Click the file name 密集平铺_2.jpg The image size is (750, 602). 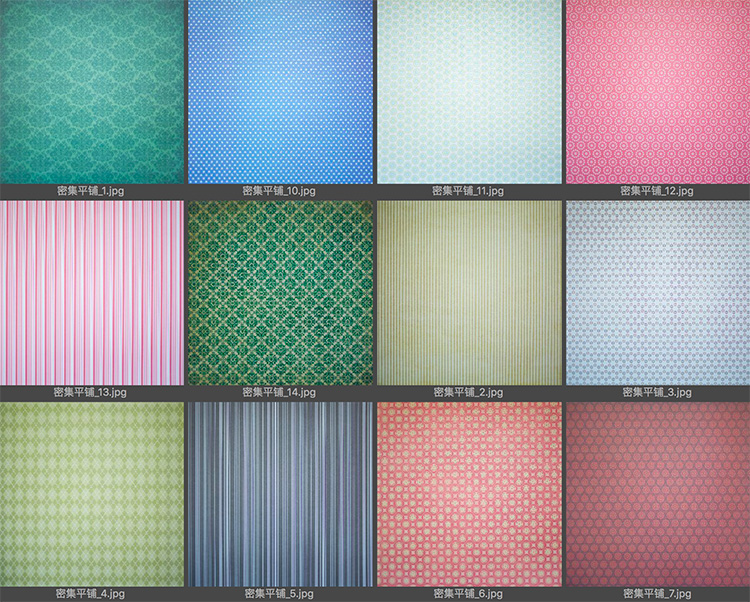pyautogui.click(x=468, y=392)
